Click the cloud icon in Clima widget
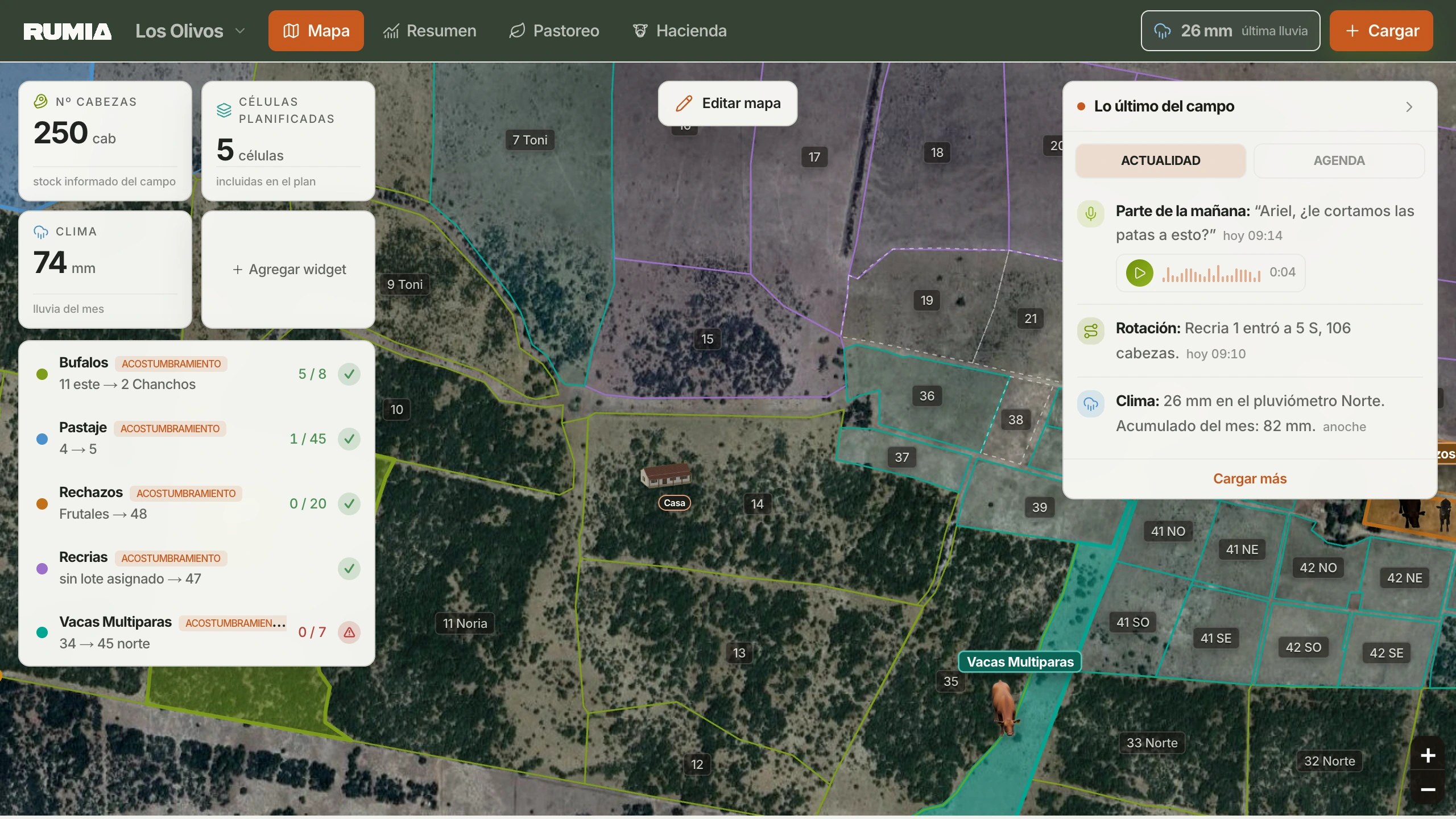Viewport: 1456px width, 819px height. coord(40,231)
